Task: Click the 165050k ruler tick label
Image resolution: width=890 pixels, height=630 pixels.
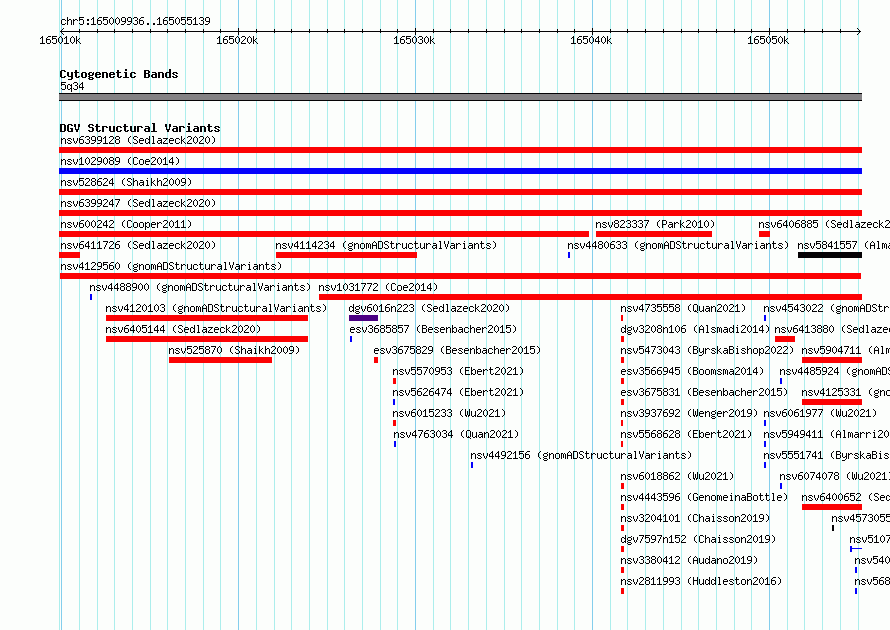Action: pyautogui.click(x=768, y=40)
